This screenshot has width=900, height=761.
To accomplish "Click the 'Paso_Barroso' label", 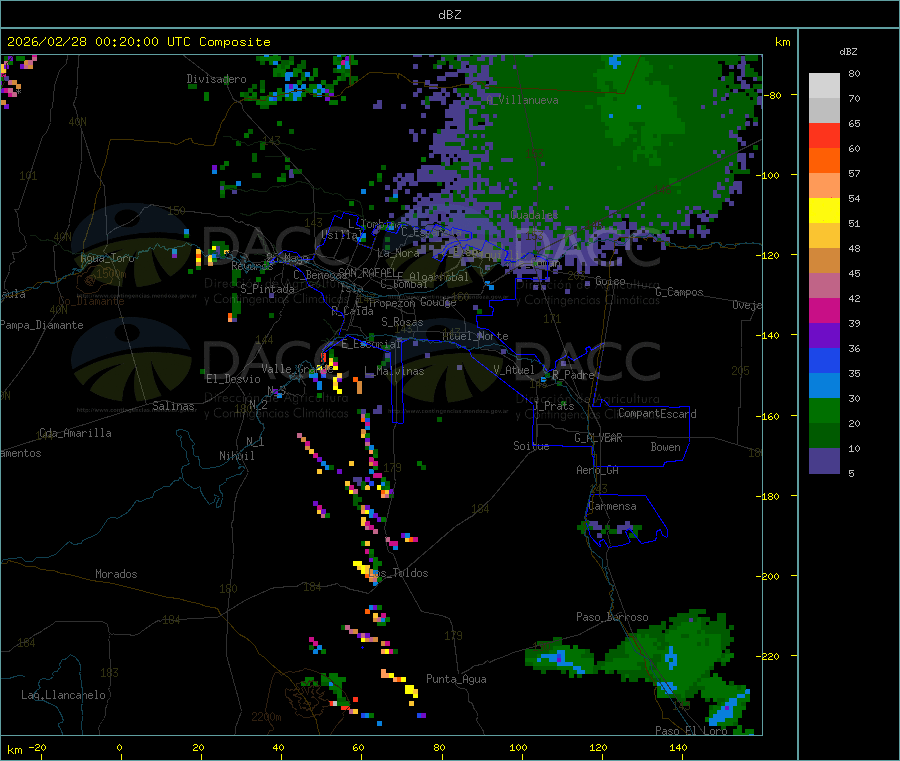I will pyautogui.click(x=612, y=617).
